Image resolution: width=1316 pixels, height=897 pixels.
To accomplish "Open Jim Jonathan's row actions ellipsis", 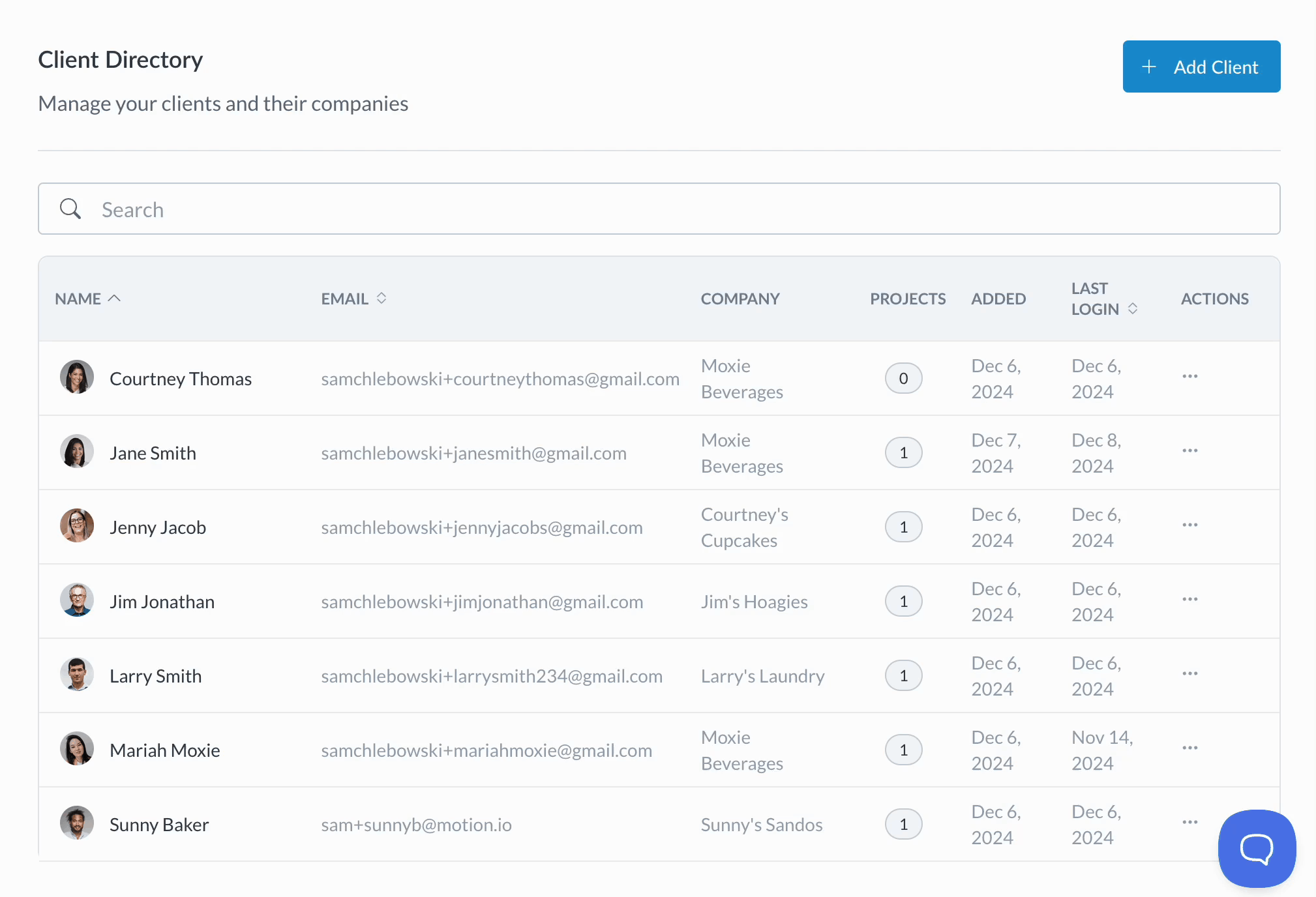I will click(1189, 600).
